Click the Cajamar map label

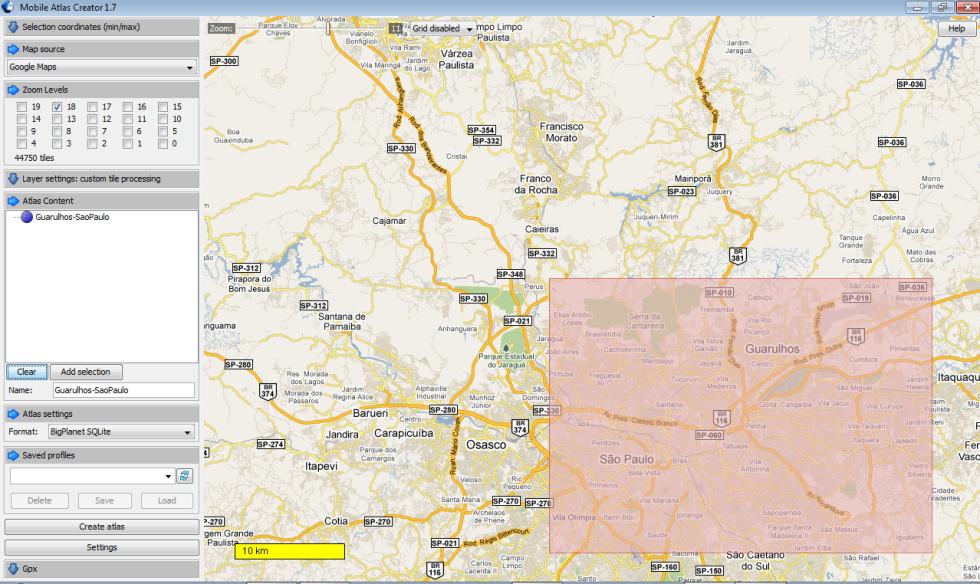tap(389, 221)
